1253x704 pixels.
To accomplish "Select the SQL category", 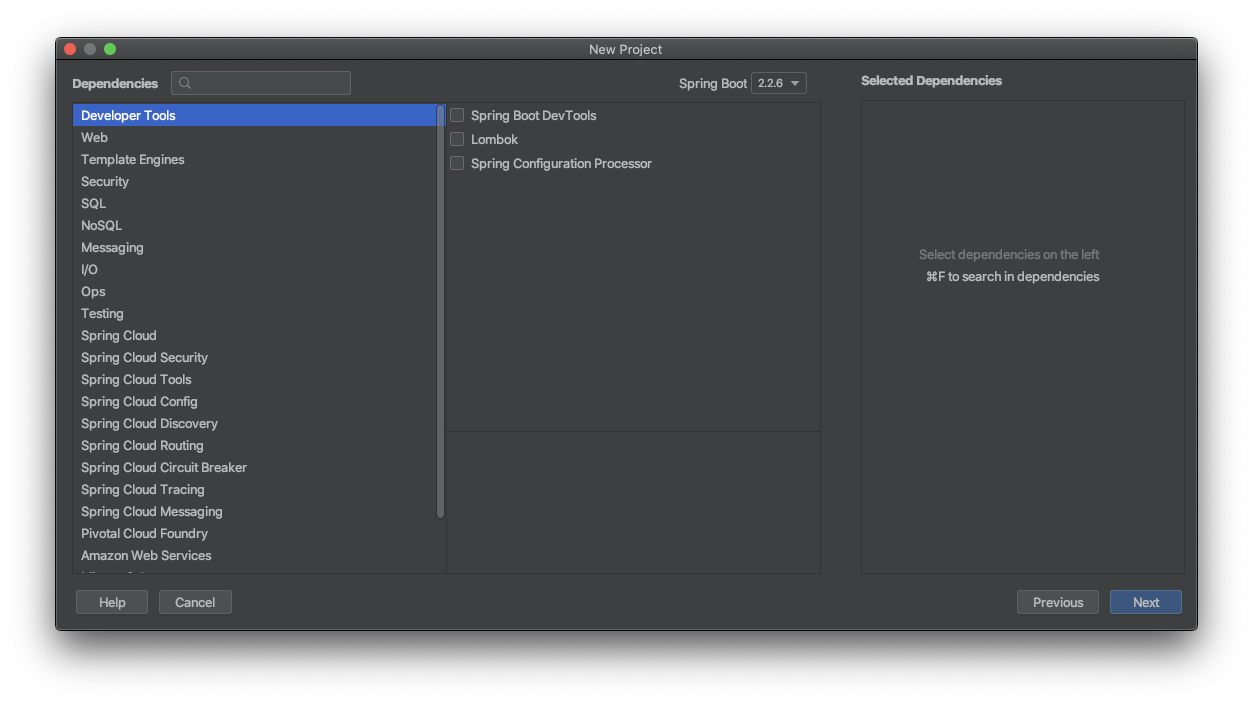I will tap(255, 203).
